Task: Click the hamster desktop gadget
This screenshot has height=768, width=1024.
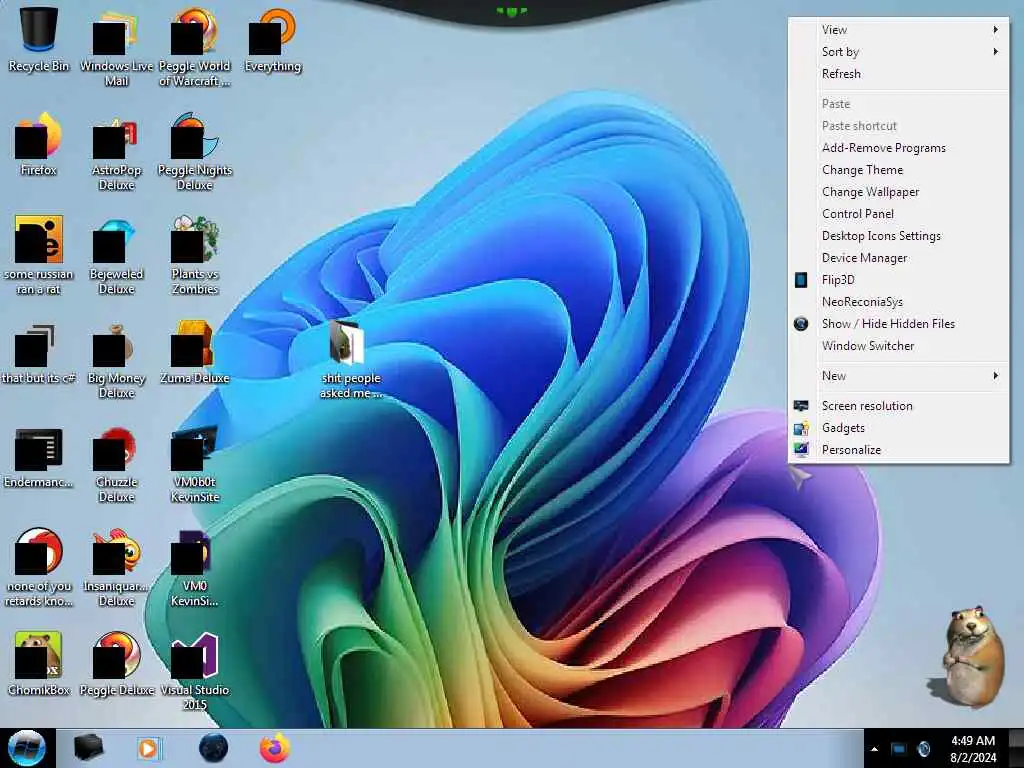Action: click(968, 656)
